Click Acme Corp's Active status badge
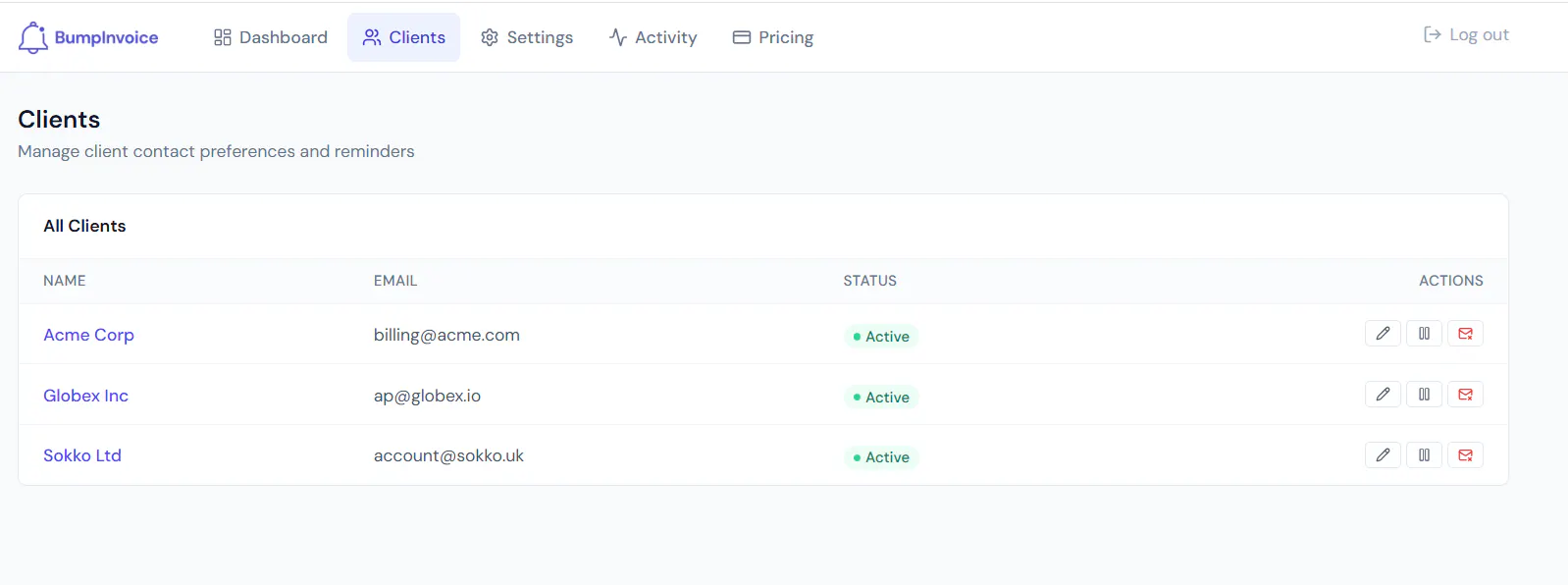 (881, 337)
